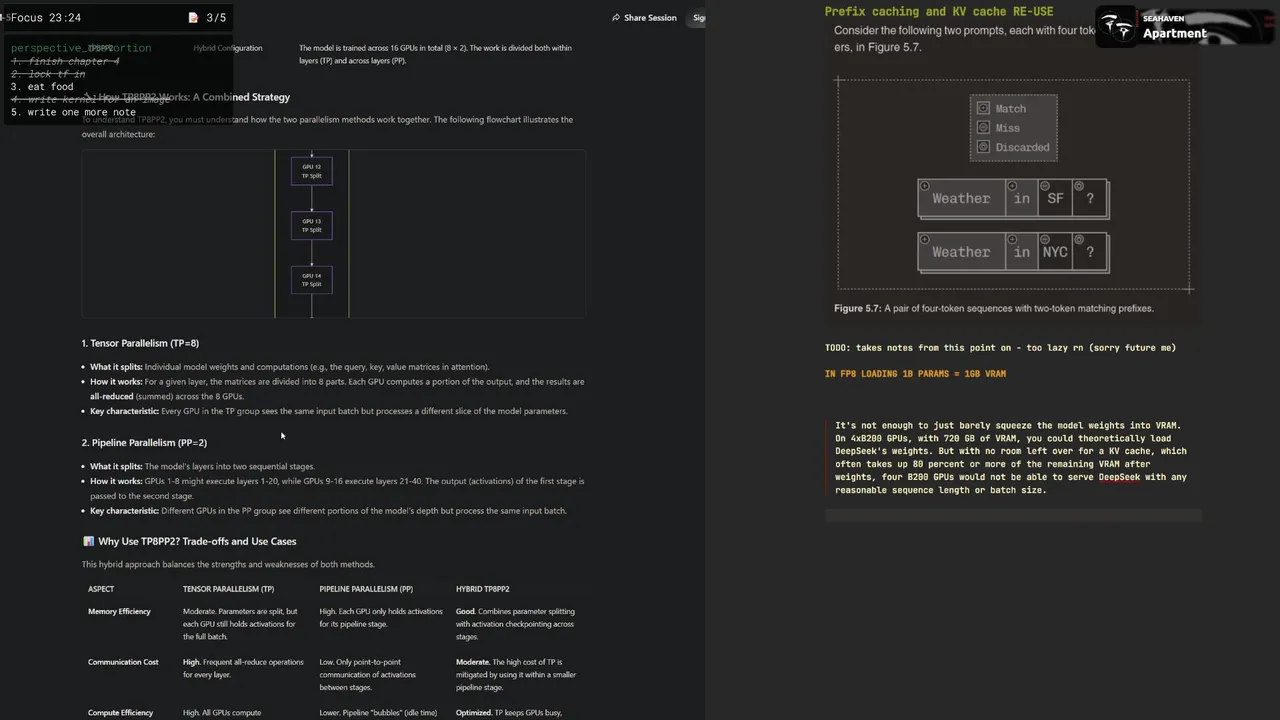1280x720 pixels.
Task: Click the minus marker on the SF token
Action: tap(1045, 186)
